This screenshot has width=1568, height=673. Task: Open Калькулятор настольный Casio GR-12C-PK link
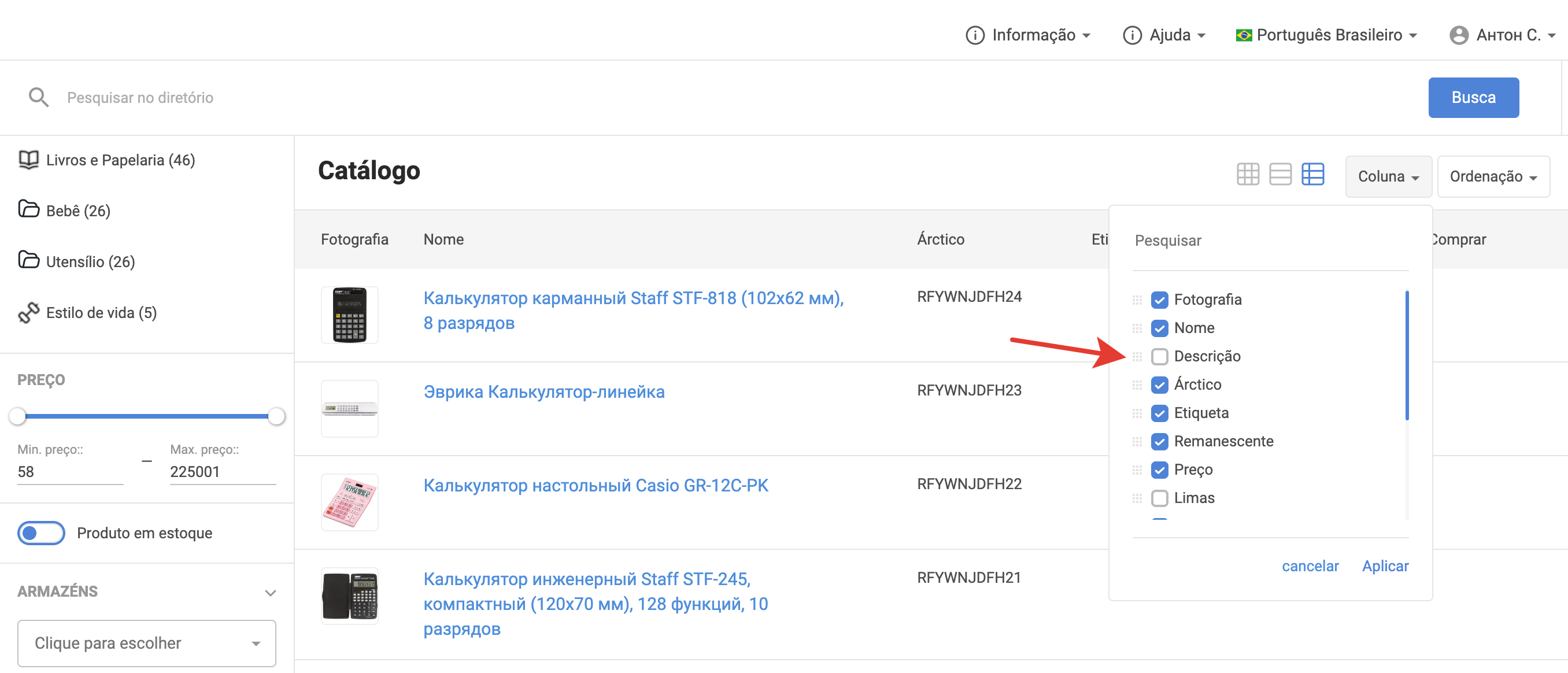[x=596, y=486]
